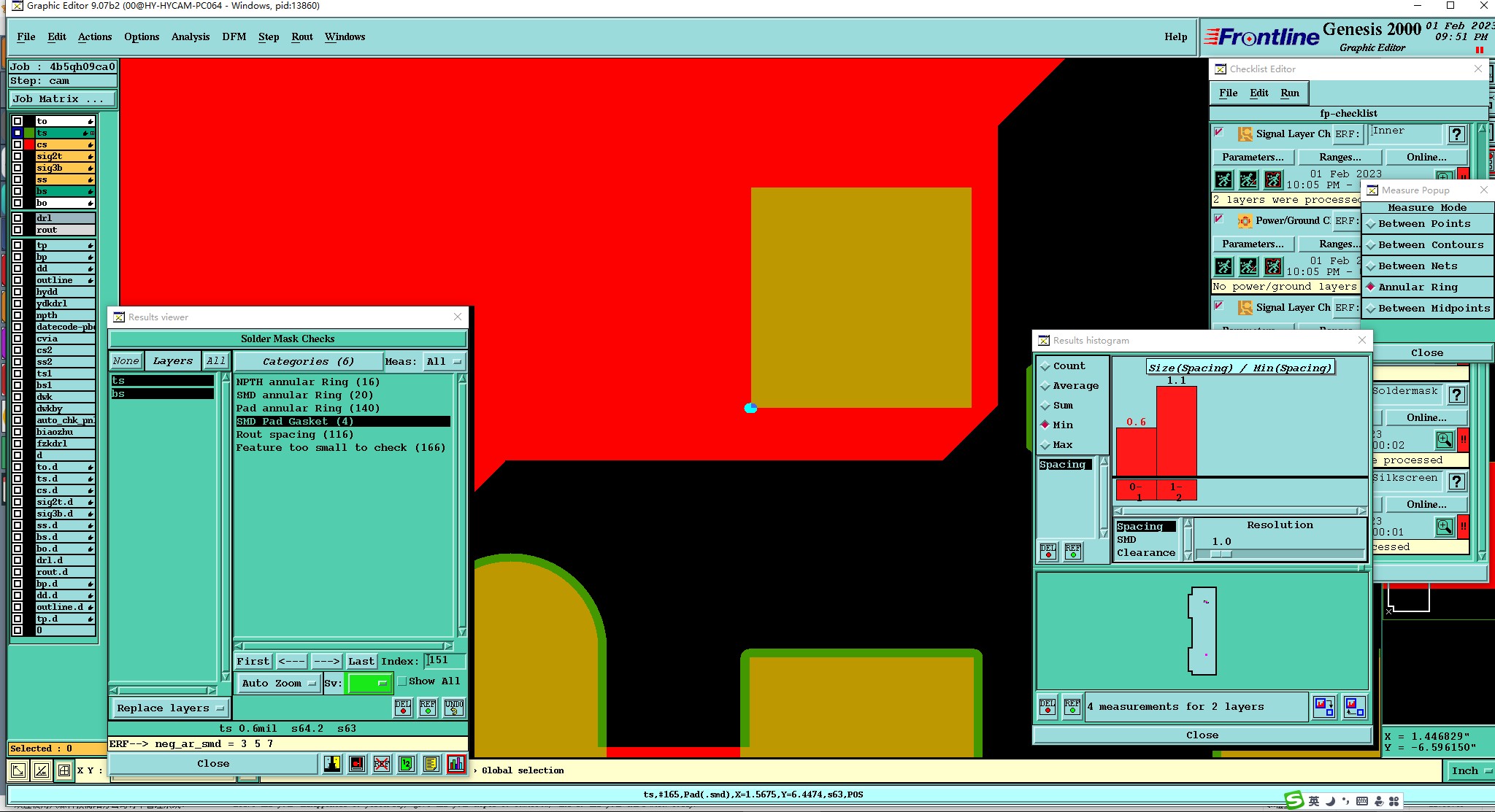Click the crossed-out REF icon
Screen dimensions: 1495x812
[x=382, y=764]
